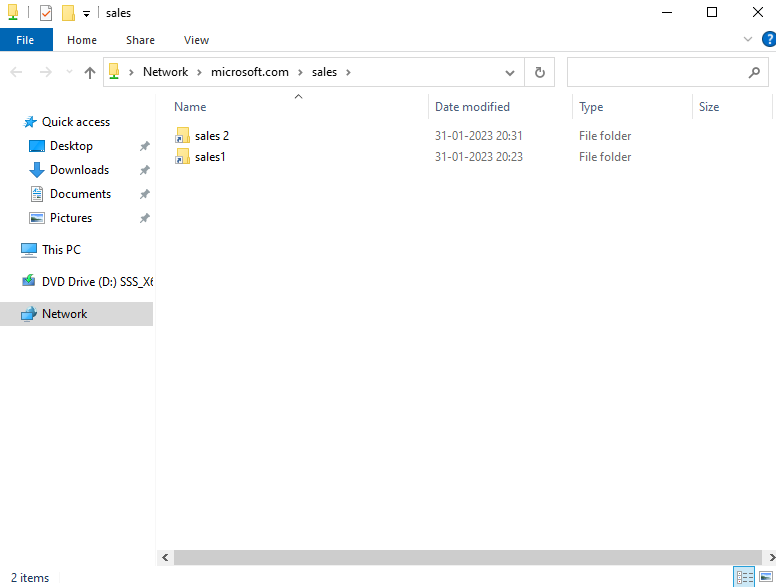The image size is (776, 587).
Task: Click the pin icon next to Pictures
Action: click(144, 218)
